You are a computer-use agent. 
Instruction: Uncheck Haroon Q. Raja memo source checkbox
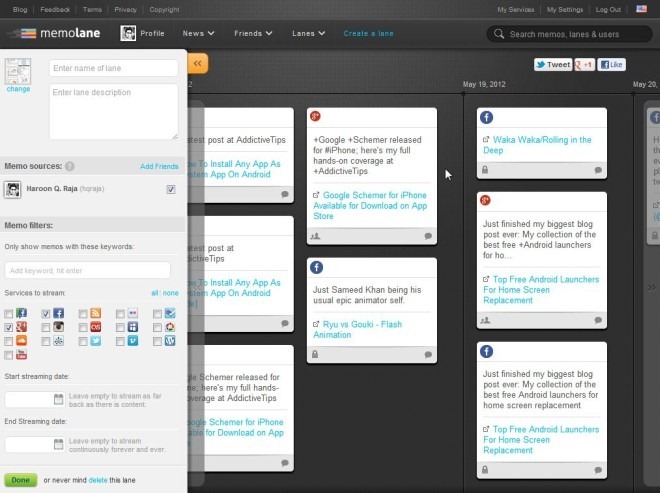click(171, 189)
